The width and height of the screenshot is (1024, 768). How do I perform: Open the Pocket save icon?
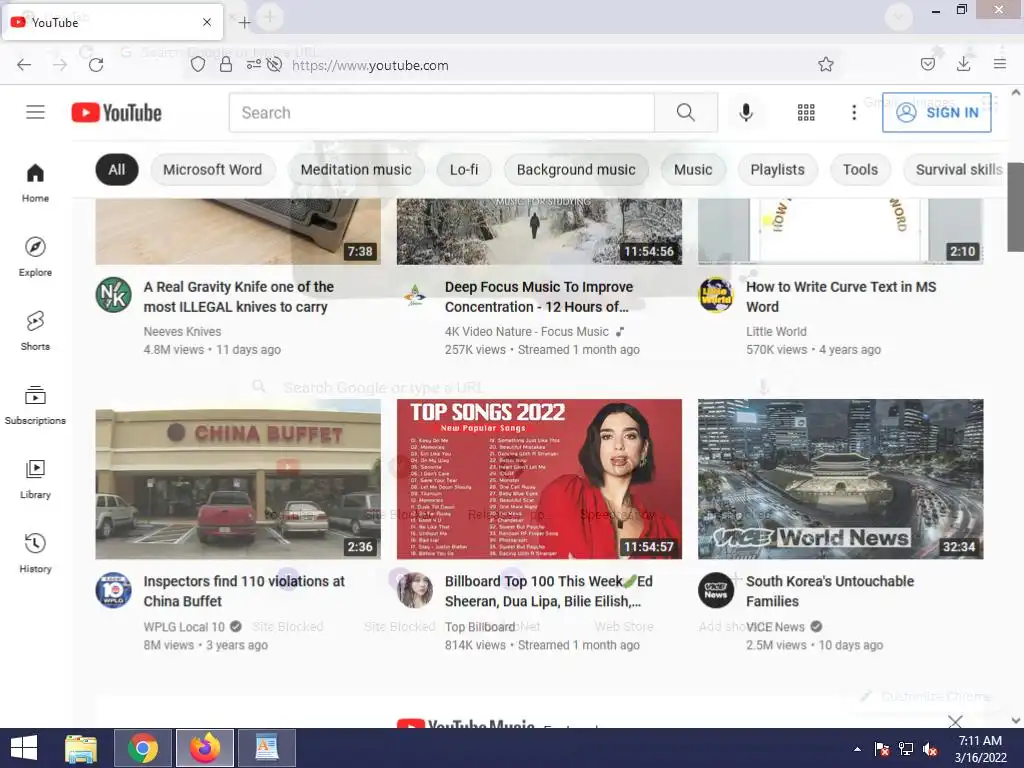pyautogui.click(x=927, y=64)
